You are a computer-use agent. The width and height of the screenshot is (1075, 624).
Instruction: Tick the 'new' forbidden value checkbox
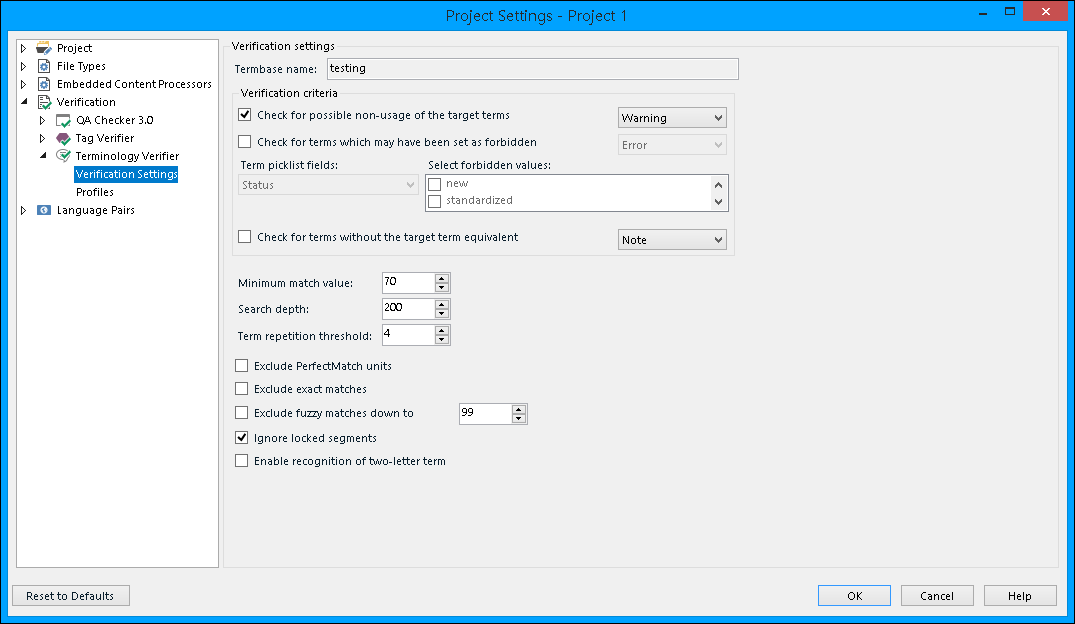(x=435, y=184)
